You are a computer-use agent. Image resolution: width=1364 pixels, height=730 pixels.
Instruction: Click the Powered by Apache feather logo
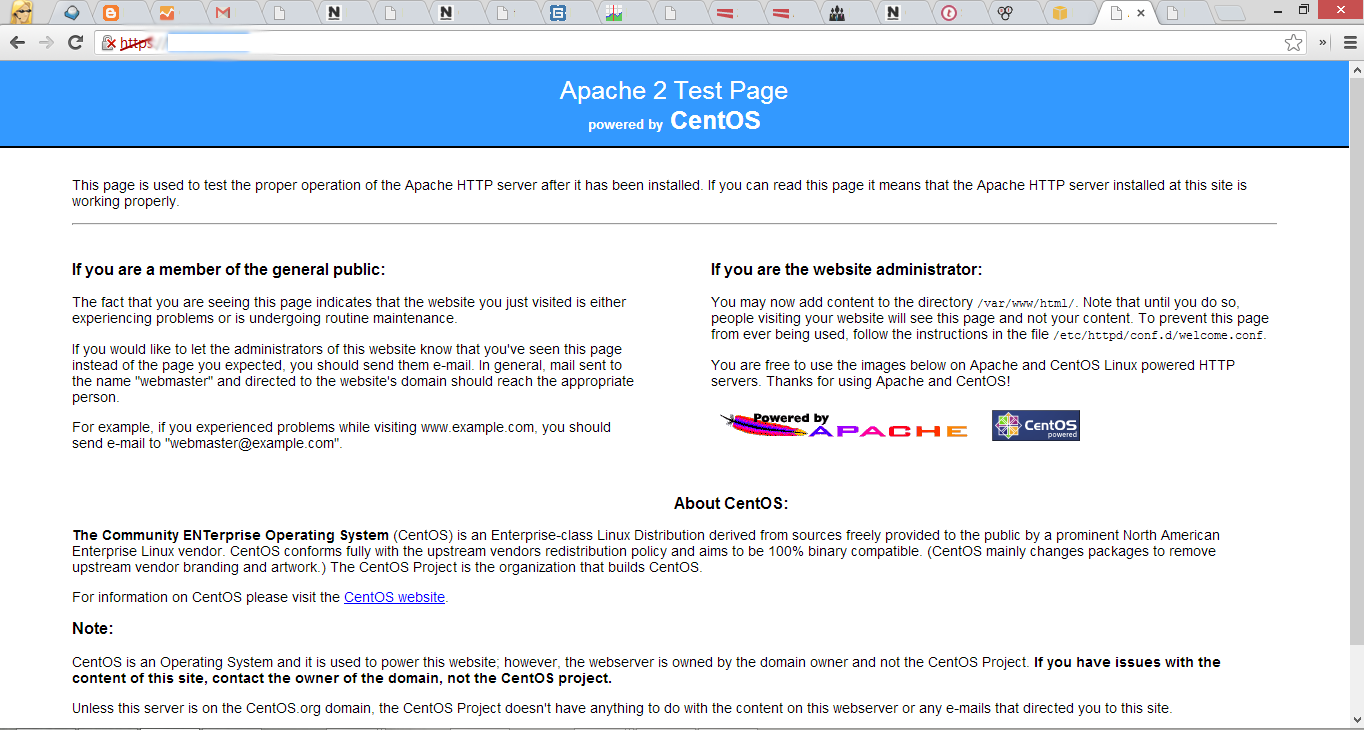tap(844, 425)
